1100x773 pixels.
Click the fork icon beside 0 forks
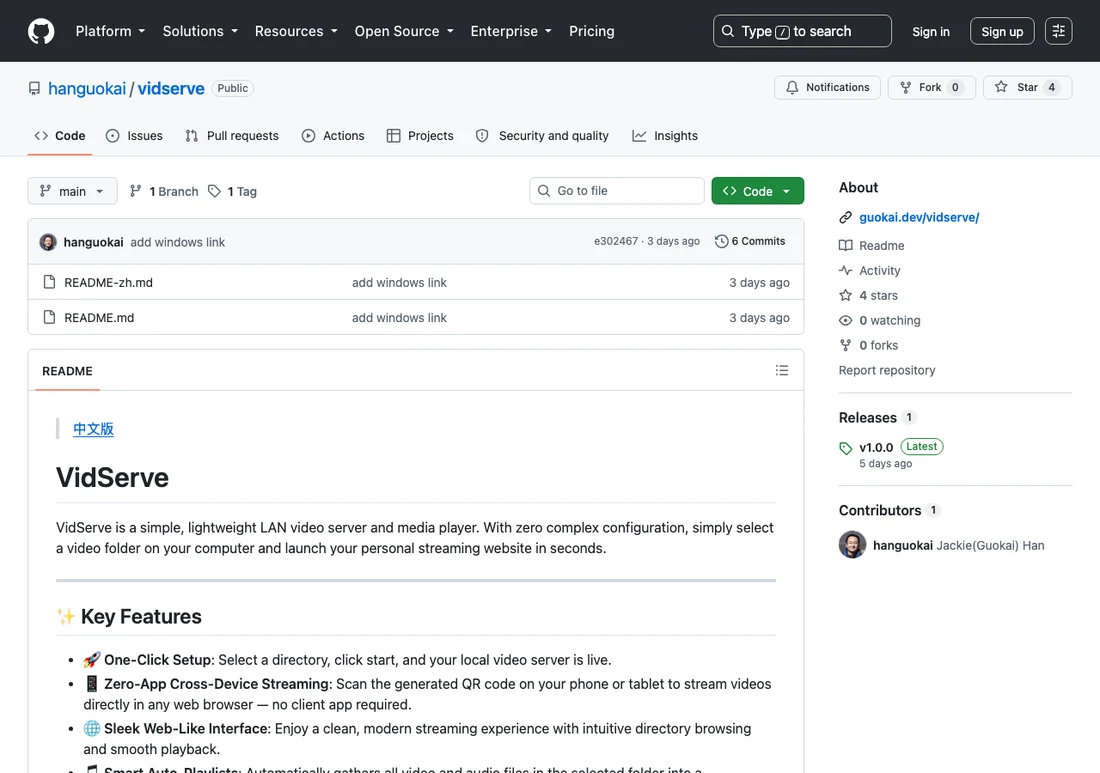[845, 345]
